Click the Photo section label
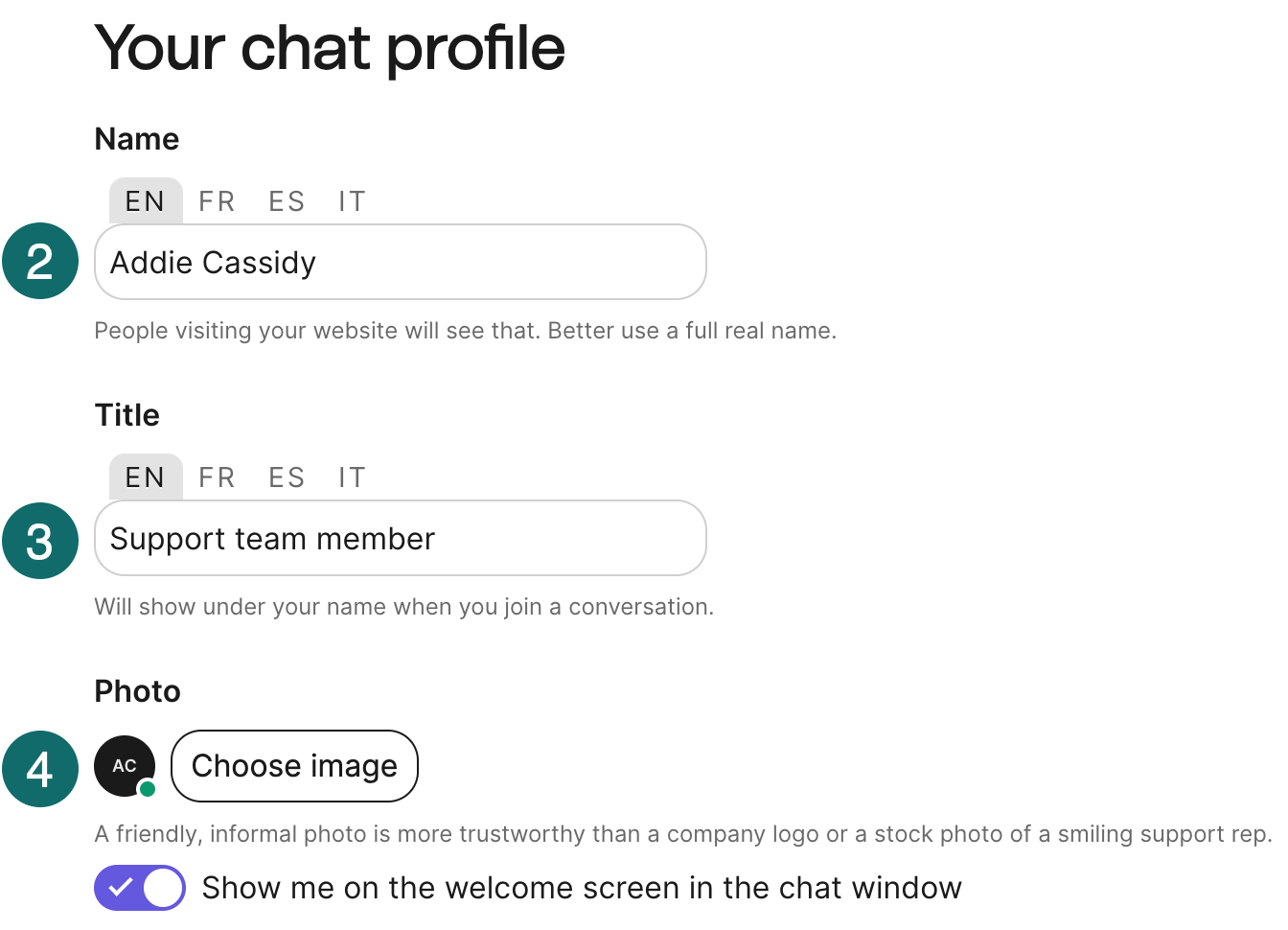 137,690
